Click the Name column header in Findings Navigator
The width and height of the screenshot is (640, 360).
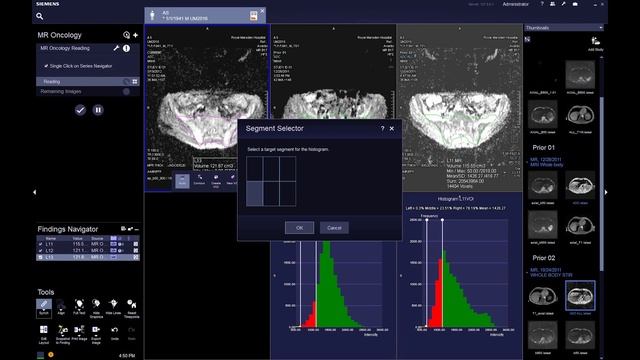tap(51, 238)
